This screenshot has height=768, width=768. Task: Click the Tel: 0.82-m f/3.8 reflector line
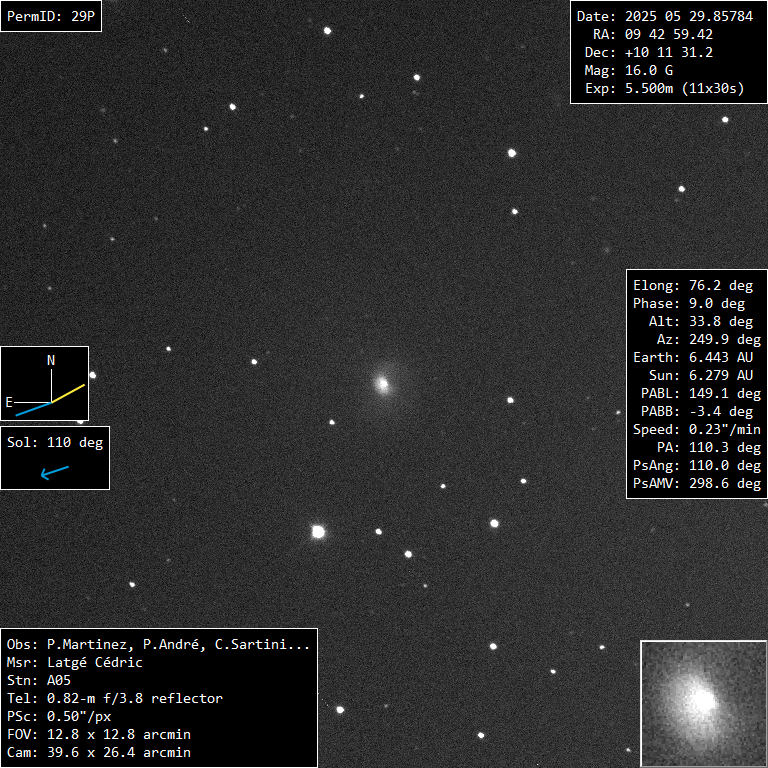[x=115, y=699]
